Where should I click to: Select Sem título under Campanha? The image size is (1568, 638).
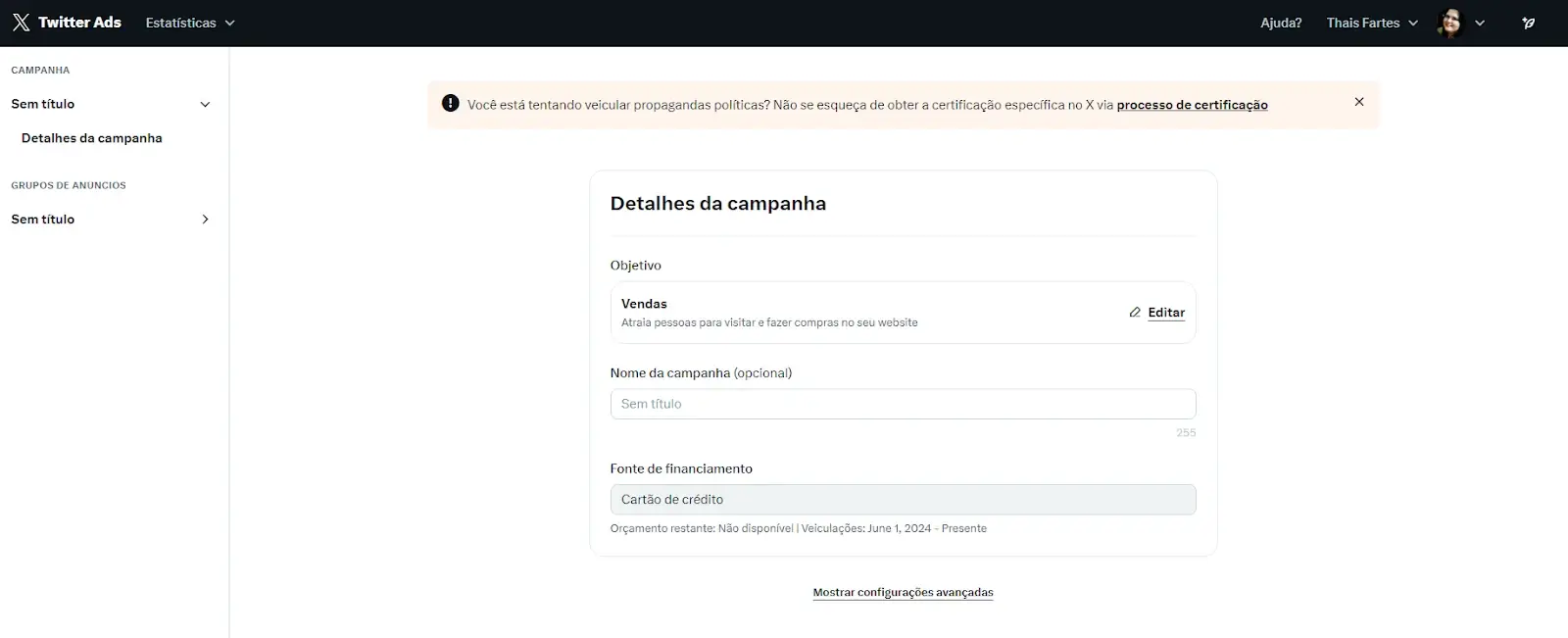tap(43, 104)
